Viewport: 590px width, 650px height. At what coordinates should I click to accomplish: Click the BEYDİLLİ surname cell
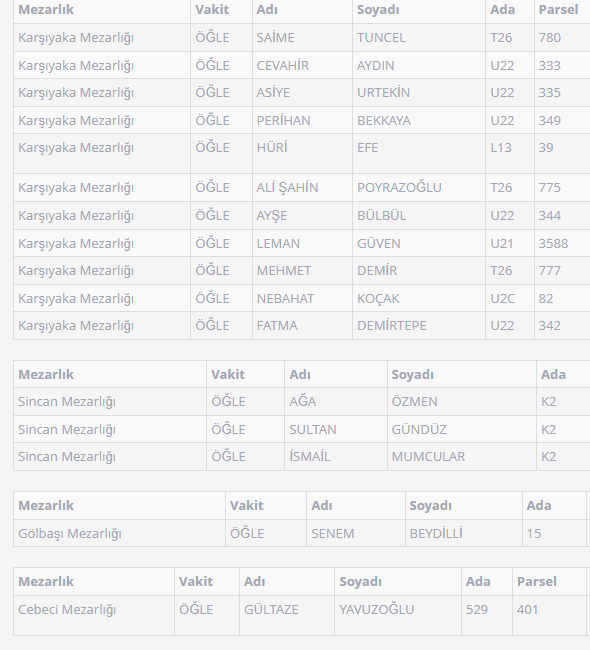point(464,533)
